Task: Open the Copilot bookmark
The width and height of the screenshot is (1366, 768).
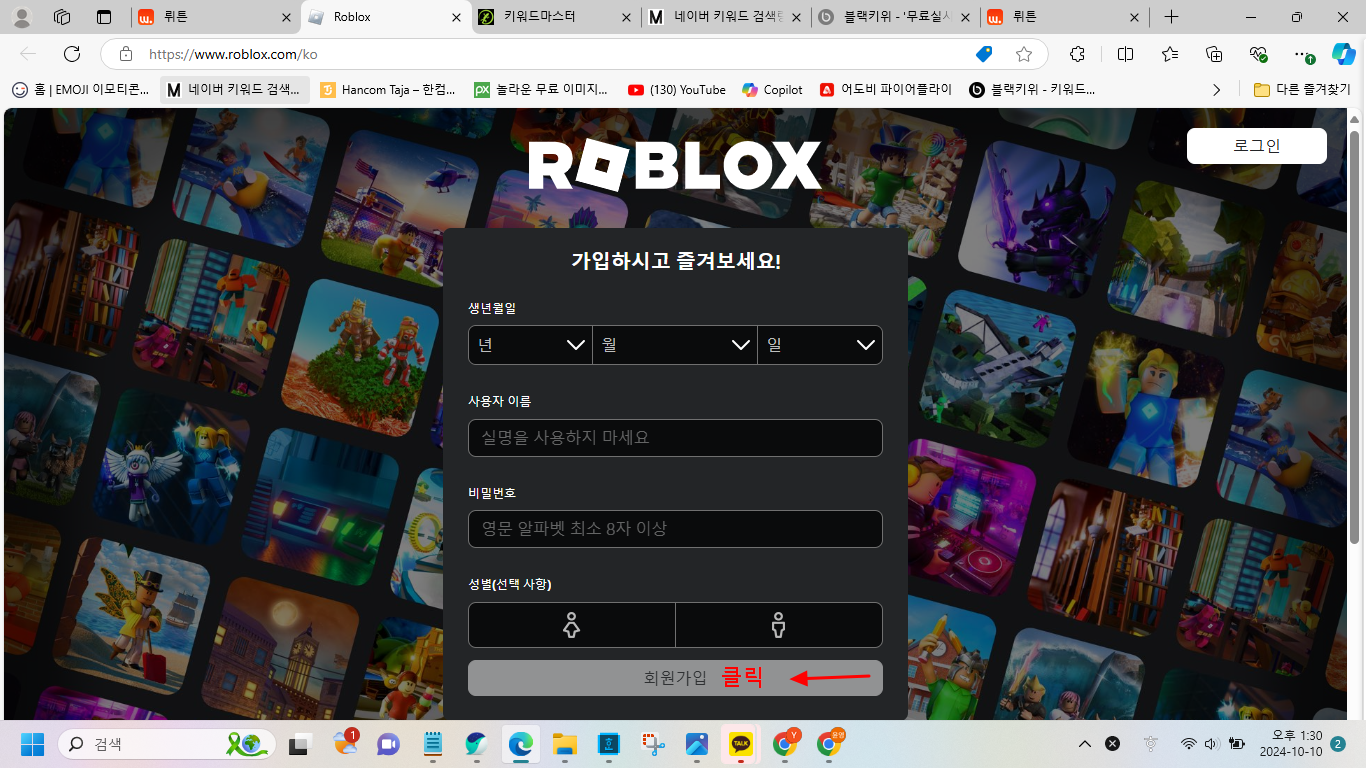Action: pyautogui.click(x=773, y=90)
